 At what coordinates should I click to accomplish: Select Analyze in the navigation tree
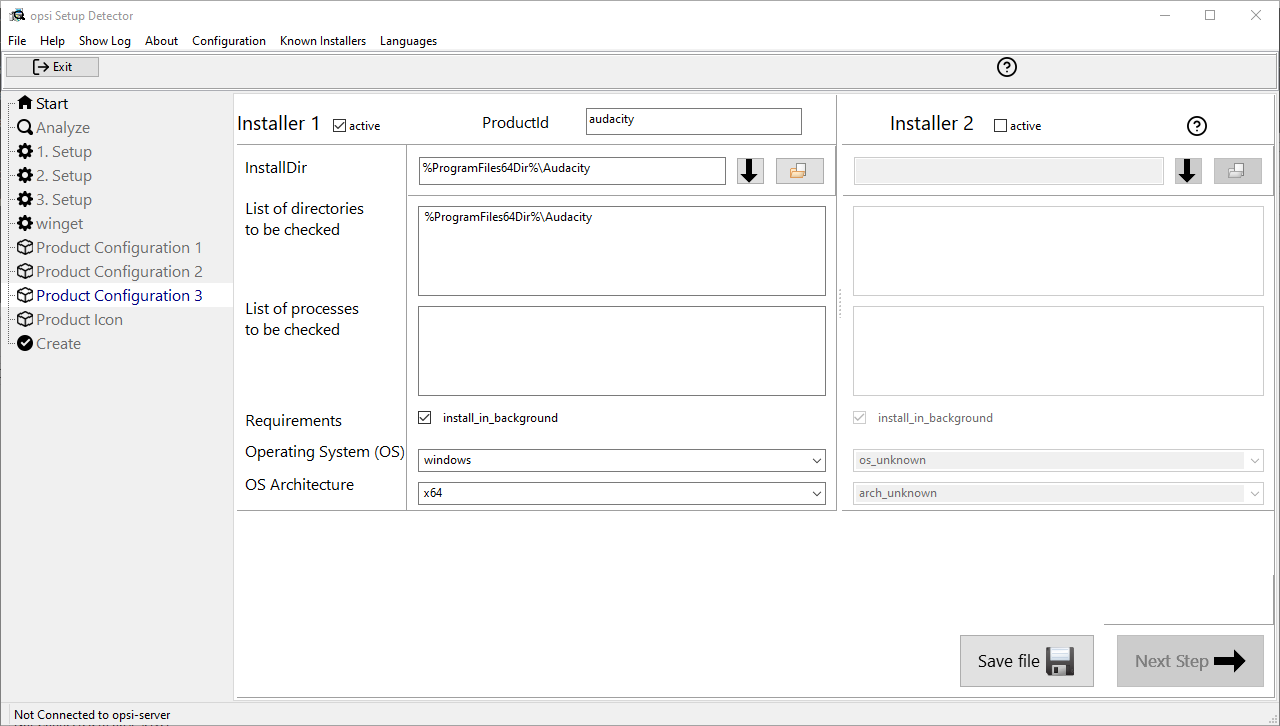63,127
